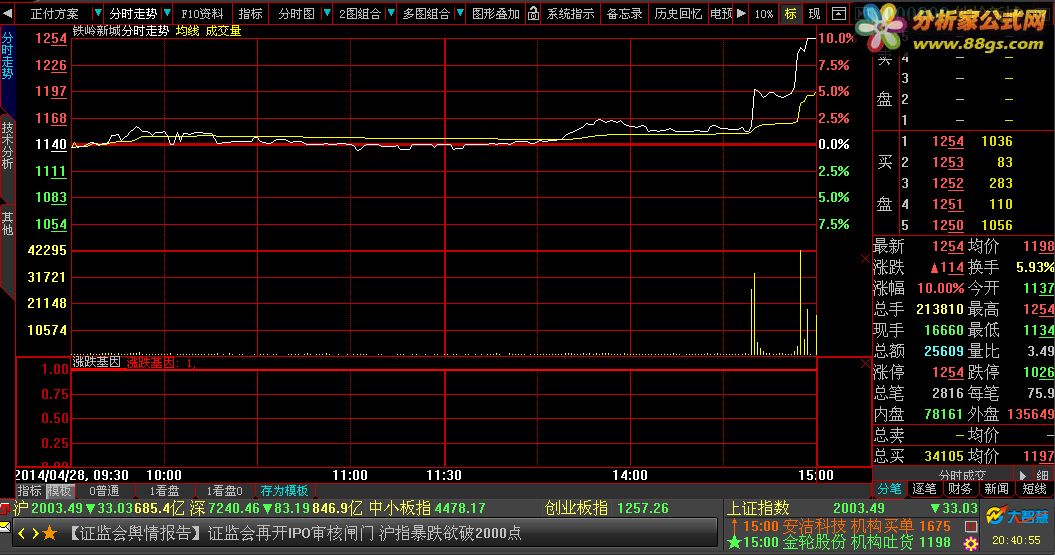Open F10资料 in the toolbar
Viewport: 1055px width, 555px height.
click(x=202, y=13)
